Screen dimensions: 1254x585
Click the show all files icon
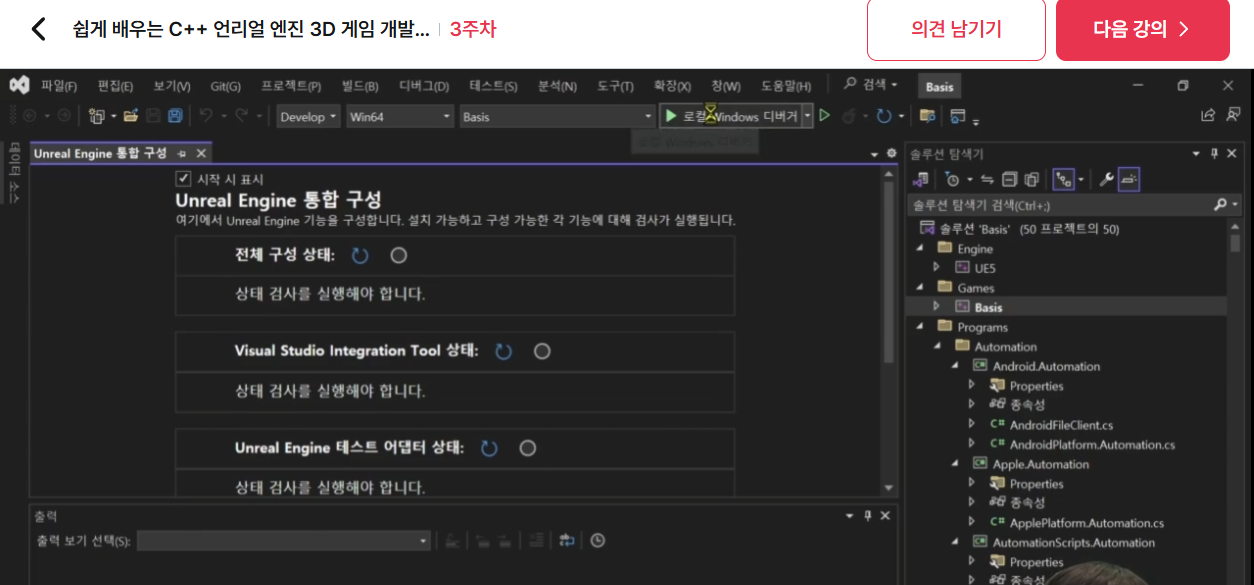pyautogui.click(x=1031, y=179)
